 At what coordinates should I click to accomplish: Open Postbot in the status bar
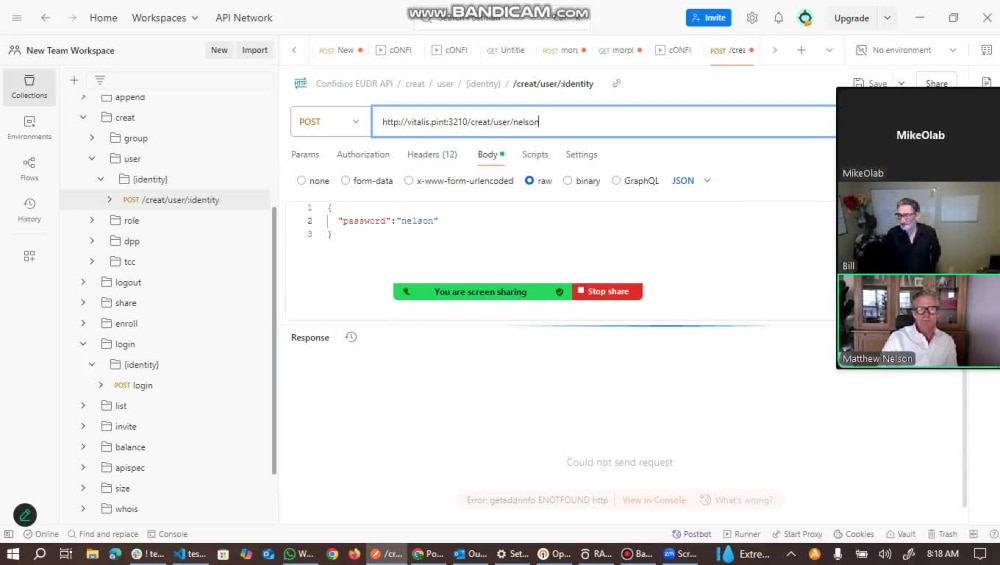coord(691,534)
